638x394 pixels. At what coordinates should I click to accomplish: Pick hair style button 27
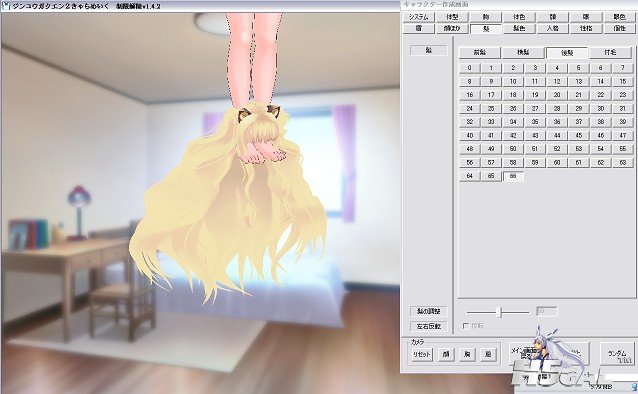point(535,109)
